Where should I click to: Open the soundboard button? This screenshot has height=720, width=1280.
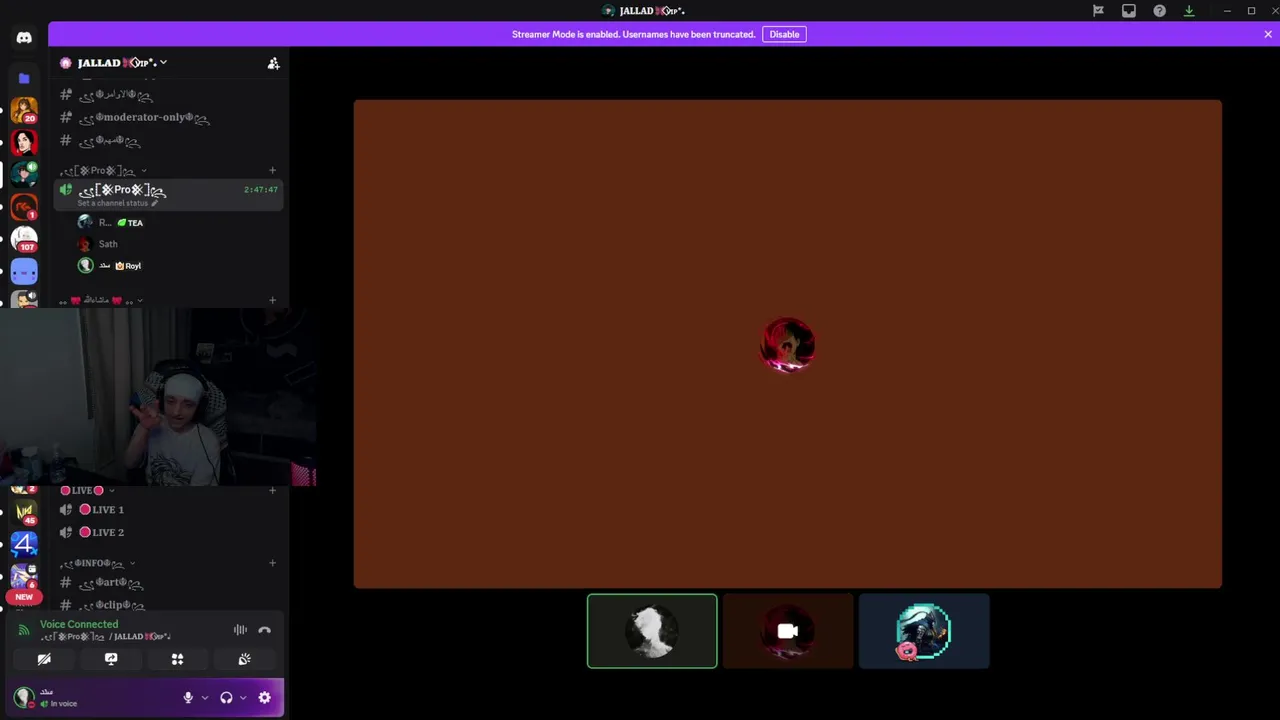click(x=244, y=659)
